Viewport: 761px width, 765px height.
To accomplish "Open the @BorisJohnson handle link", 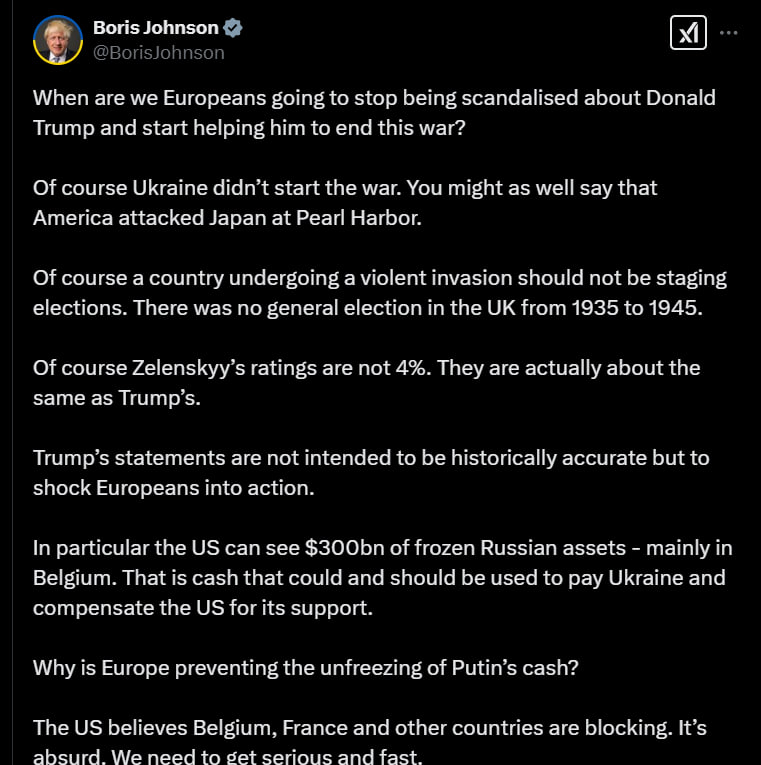I will click(x=159, y=53).
